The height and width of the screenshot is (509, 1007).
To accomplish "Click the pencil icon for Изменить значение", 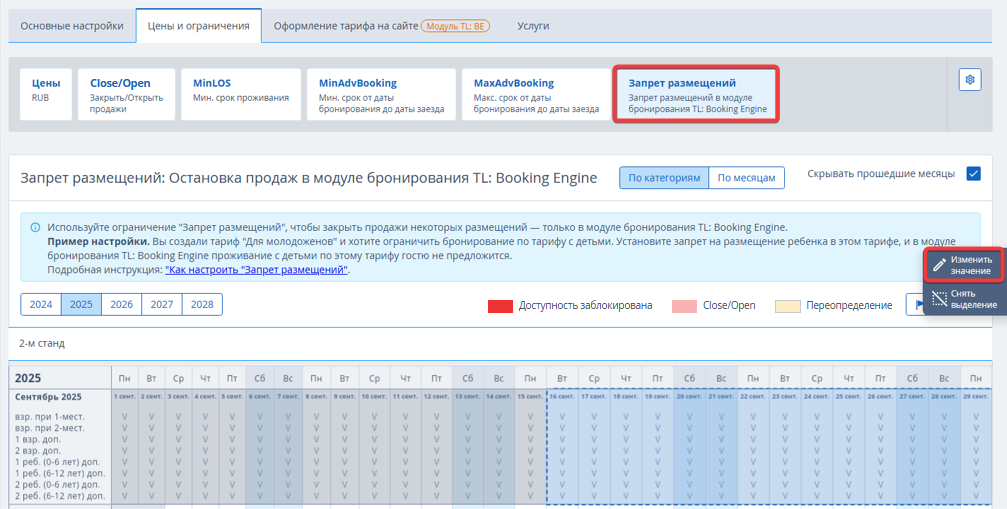I will click(x=938, y=265).
